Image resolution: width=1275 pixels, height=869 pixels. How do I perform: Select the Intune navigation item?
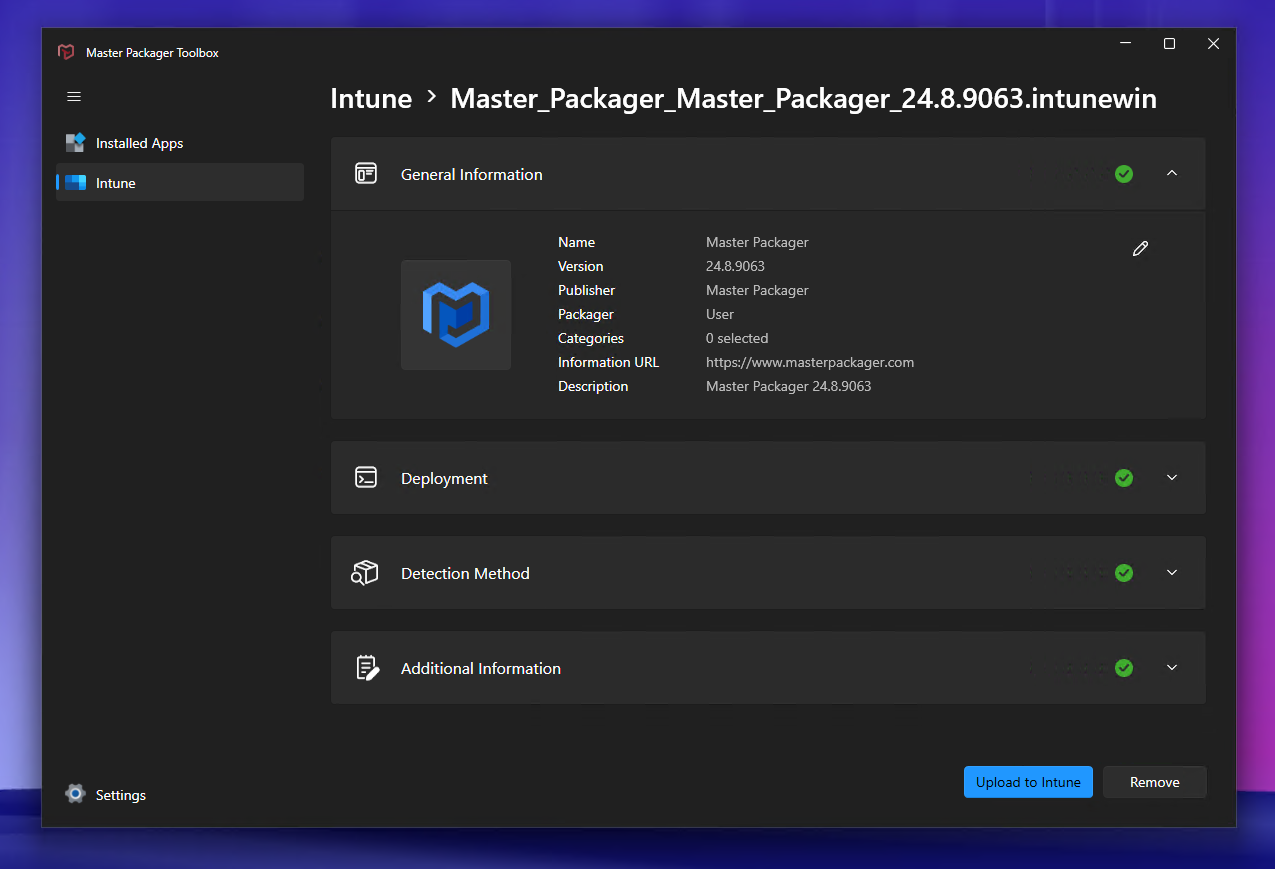(180, 183)
